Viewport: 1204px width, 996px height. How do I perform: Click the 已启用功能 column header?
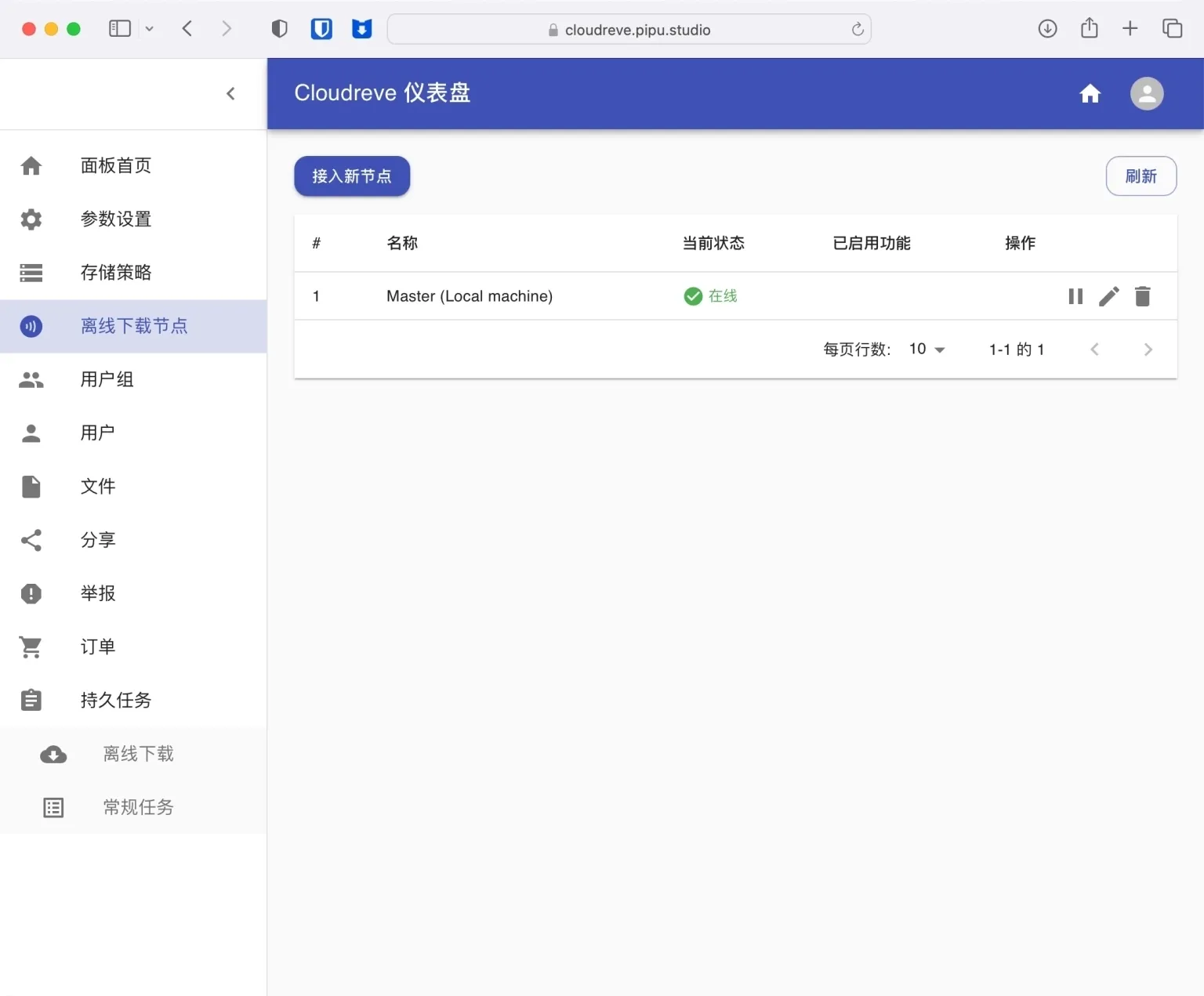tap(872, 244)
